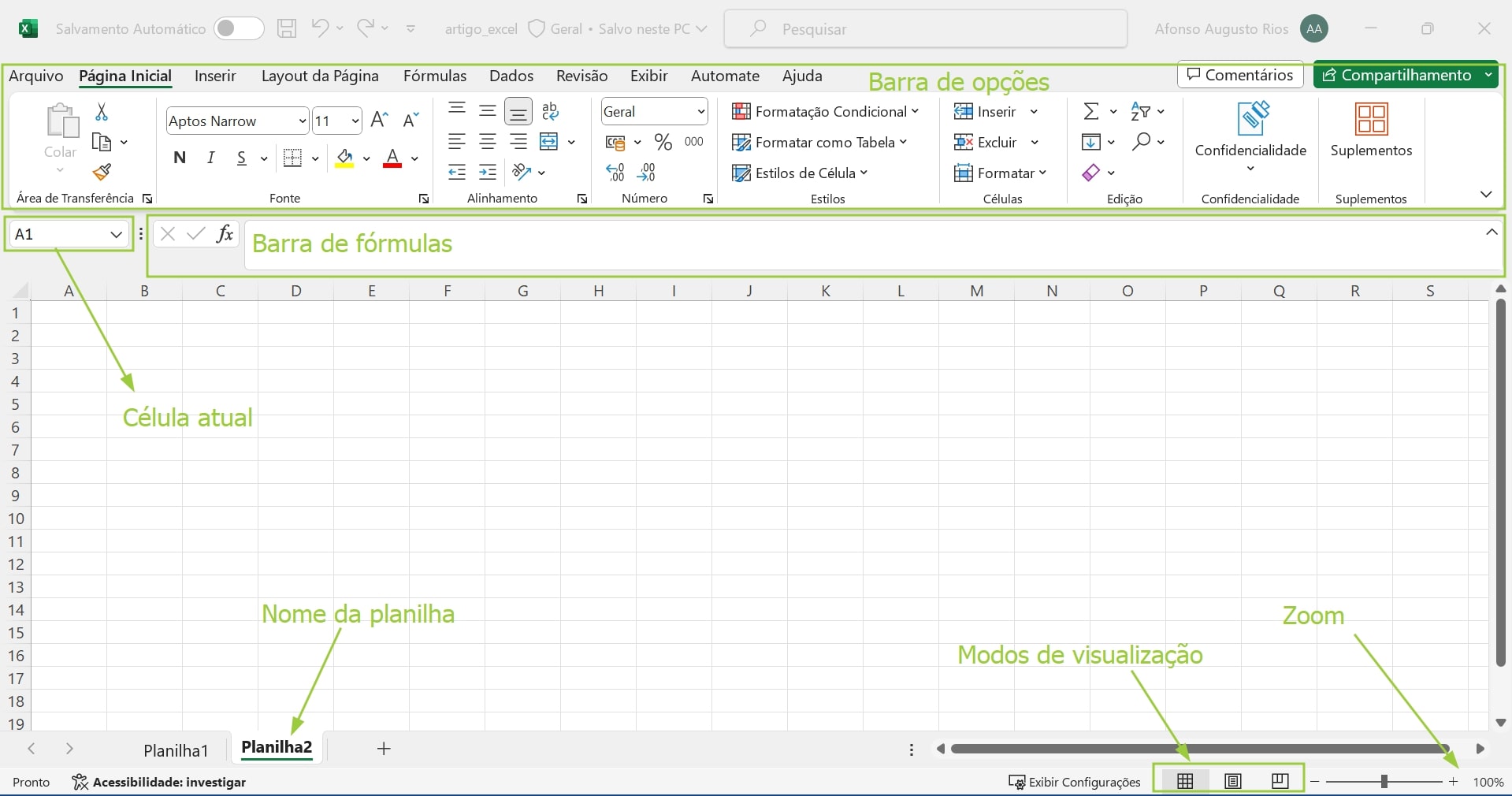The image size is (1512, 796).
Task: Toggle center horizontal alignment
Action: coord(488,142)
